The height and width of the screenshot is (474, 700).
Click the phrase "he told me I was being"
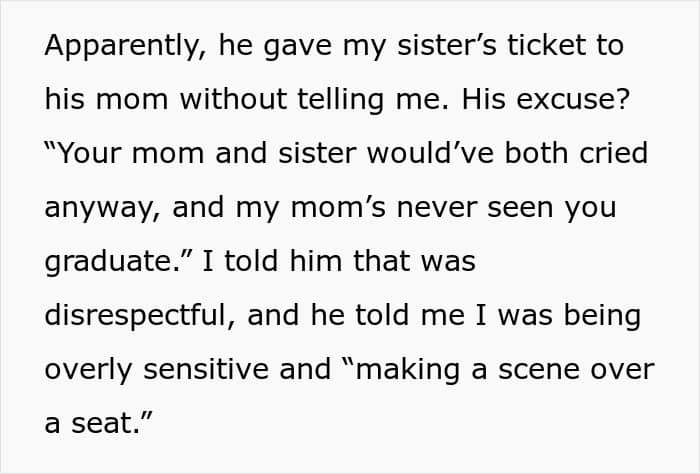tap(476, 316)
